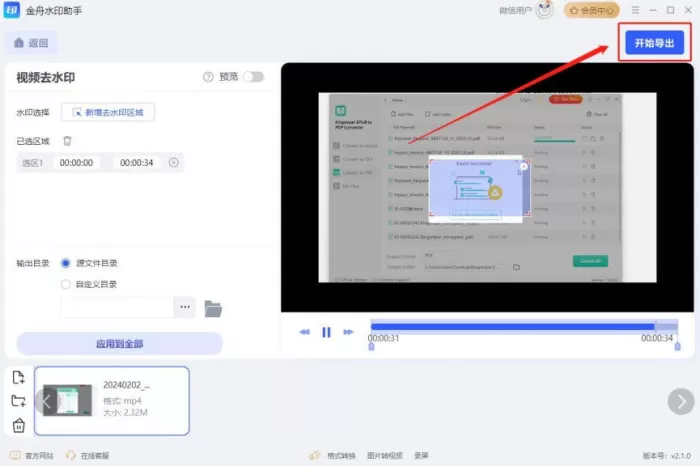The height and width of the screenshot is (466, 700).
Task: Show previous files with the left arrow
Action: click(46, 401)
